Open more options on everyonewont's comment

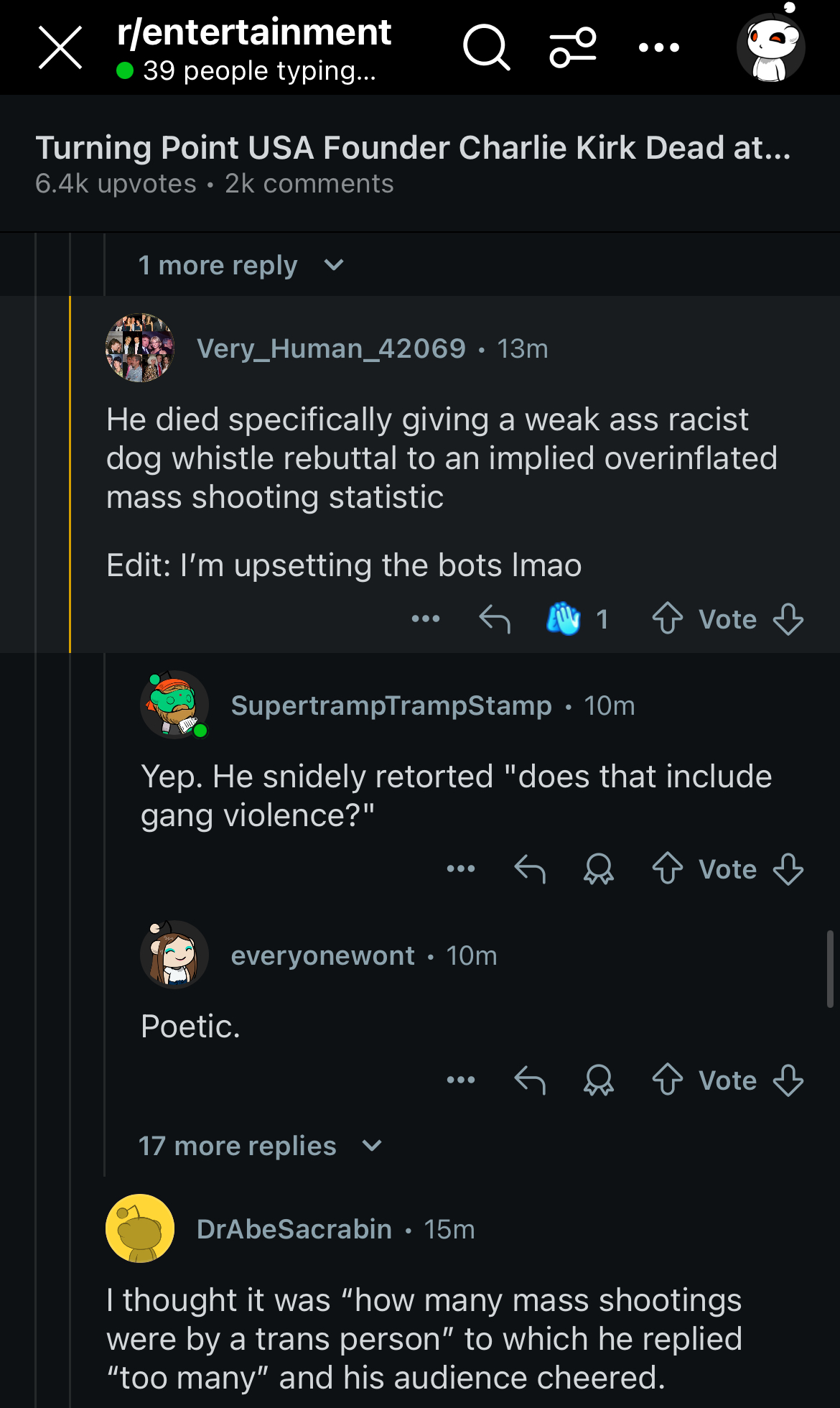[x=461, y=1080]
